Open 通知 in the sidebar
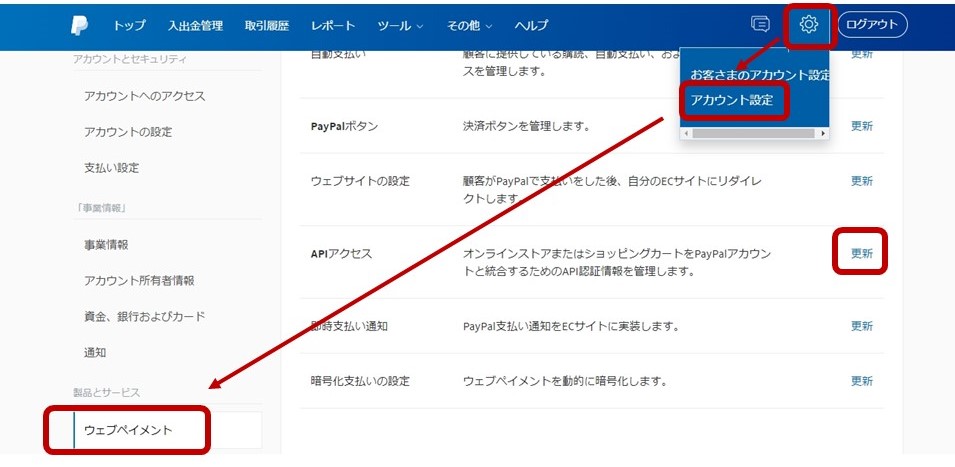This screenshot has width=955, height=467. pyautogui.click(x=95, y=353)
